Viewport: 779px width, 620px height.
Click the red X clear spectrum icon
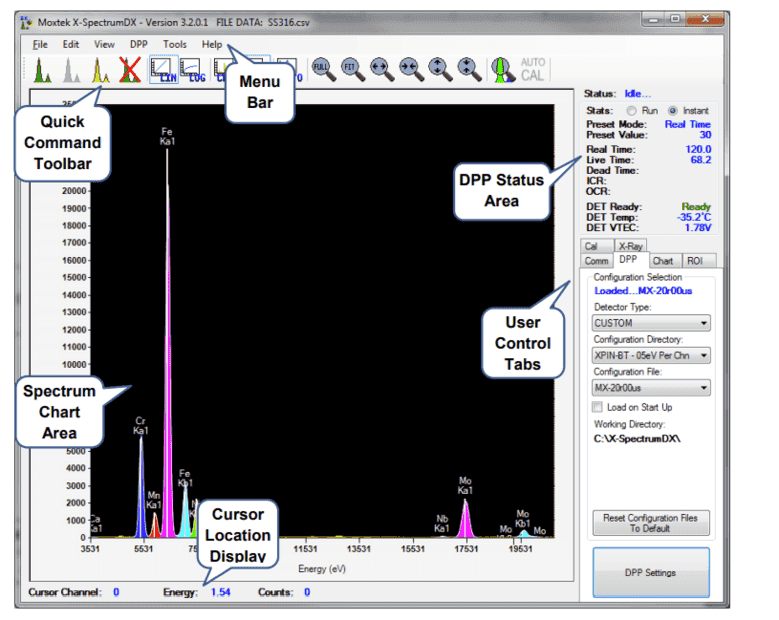click(130, 70)
